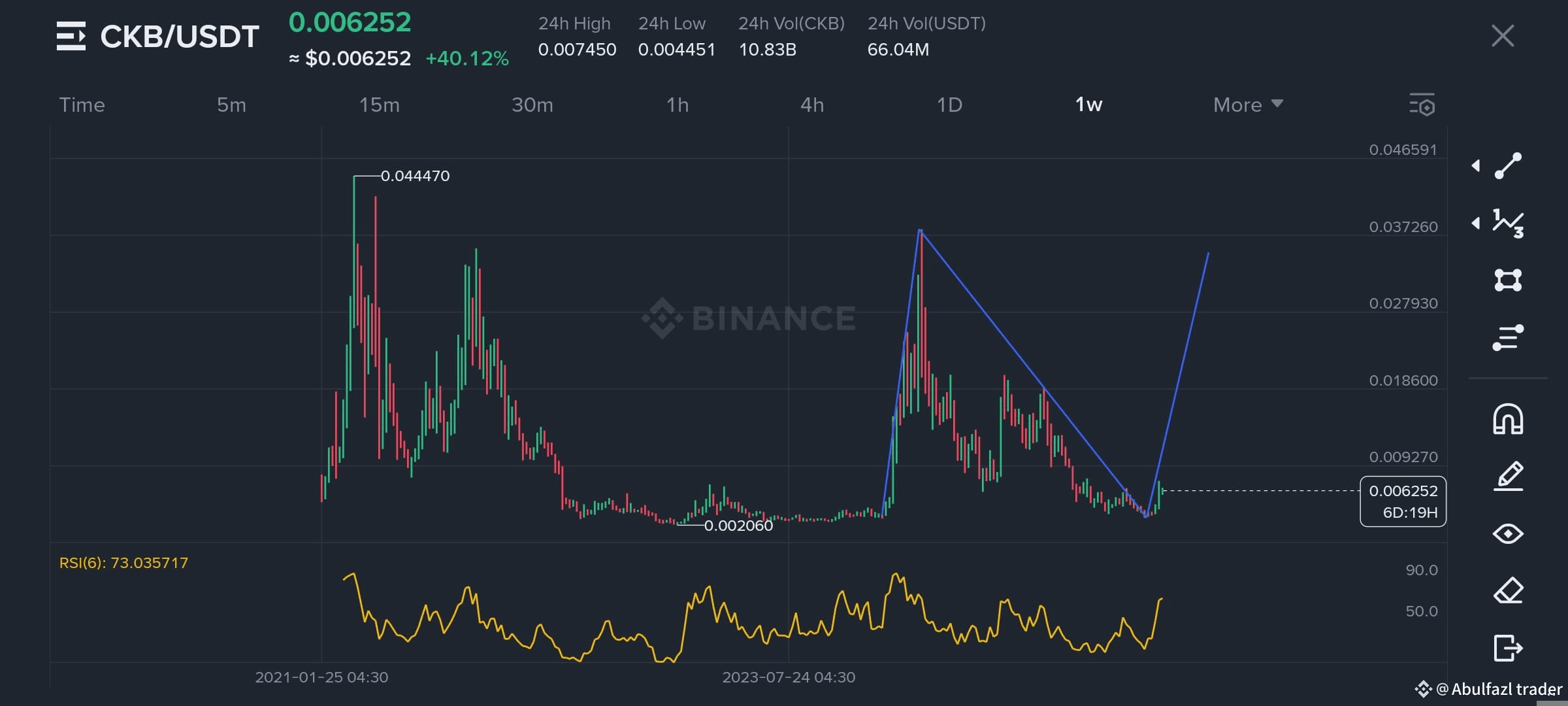1568x706 pixels.
Task: Select the 1D interval
Action: [949, 105]
